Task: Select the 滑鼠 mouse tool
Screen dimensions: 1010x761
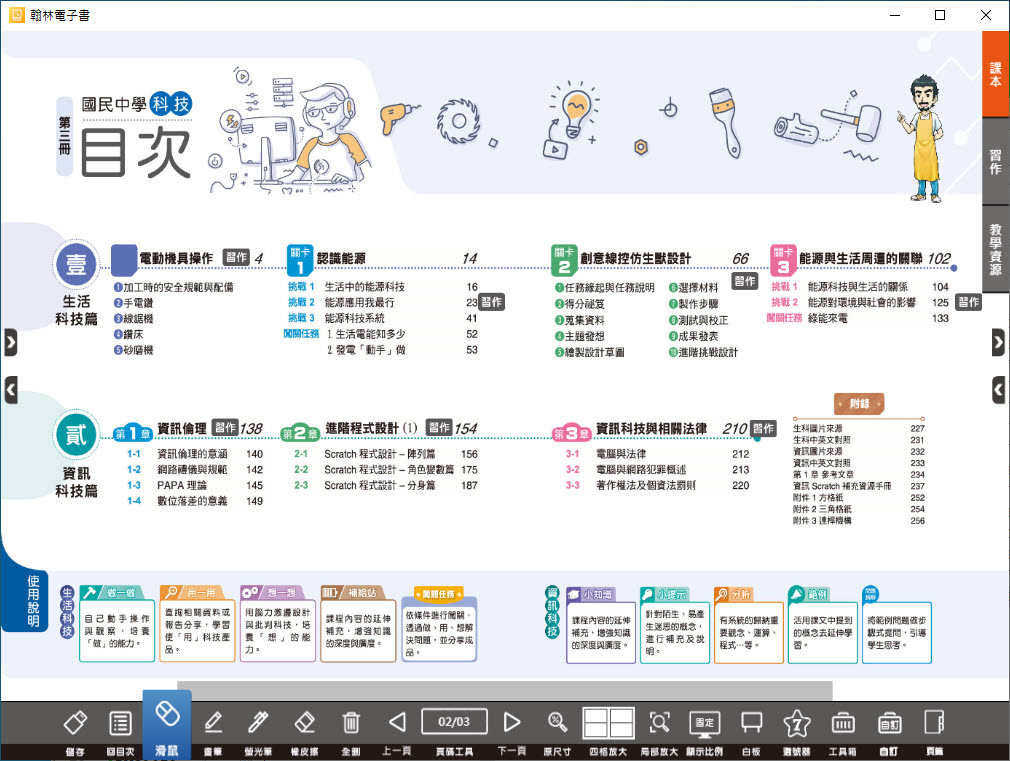Action: point(166,722)
